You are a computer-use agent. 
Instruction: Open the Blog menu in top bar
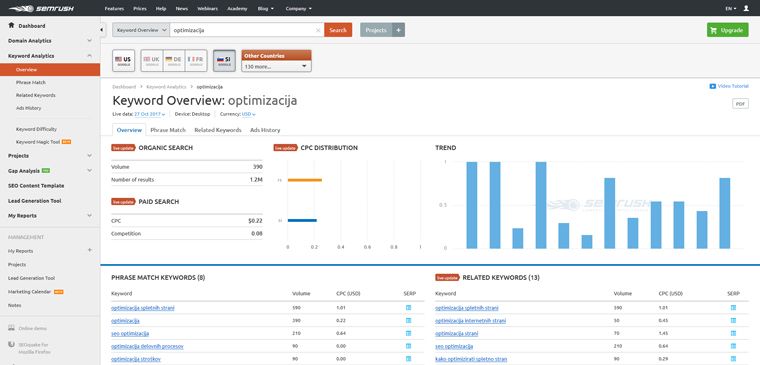click(266, 8)
